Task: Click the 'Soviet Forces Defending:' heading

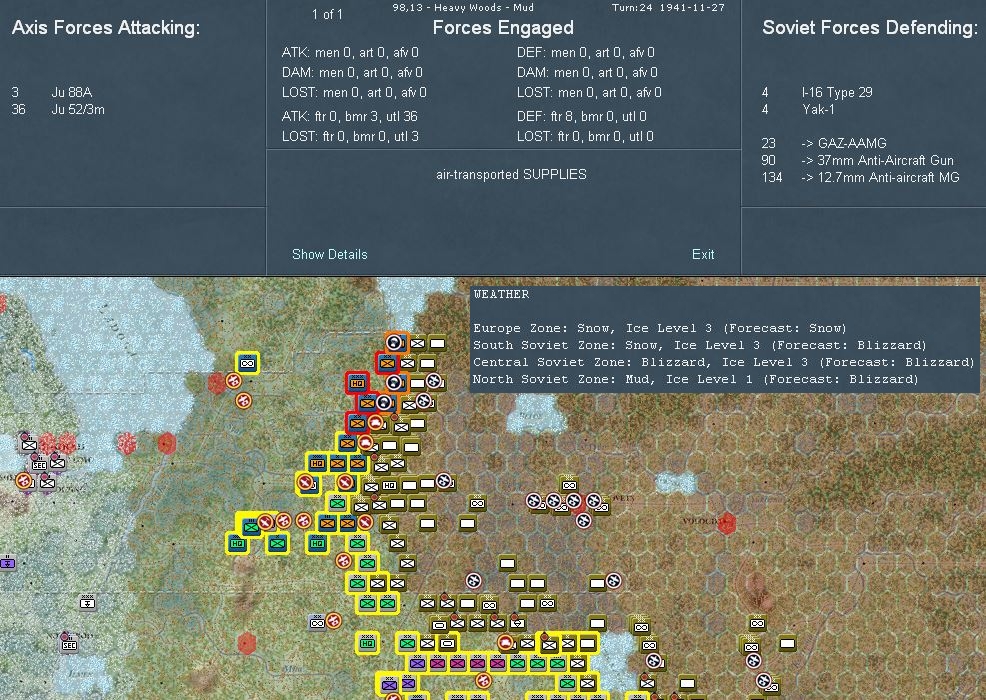Action: coord(870,28)
